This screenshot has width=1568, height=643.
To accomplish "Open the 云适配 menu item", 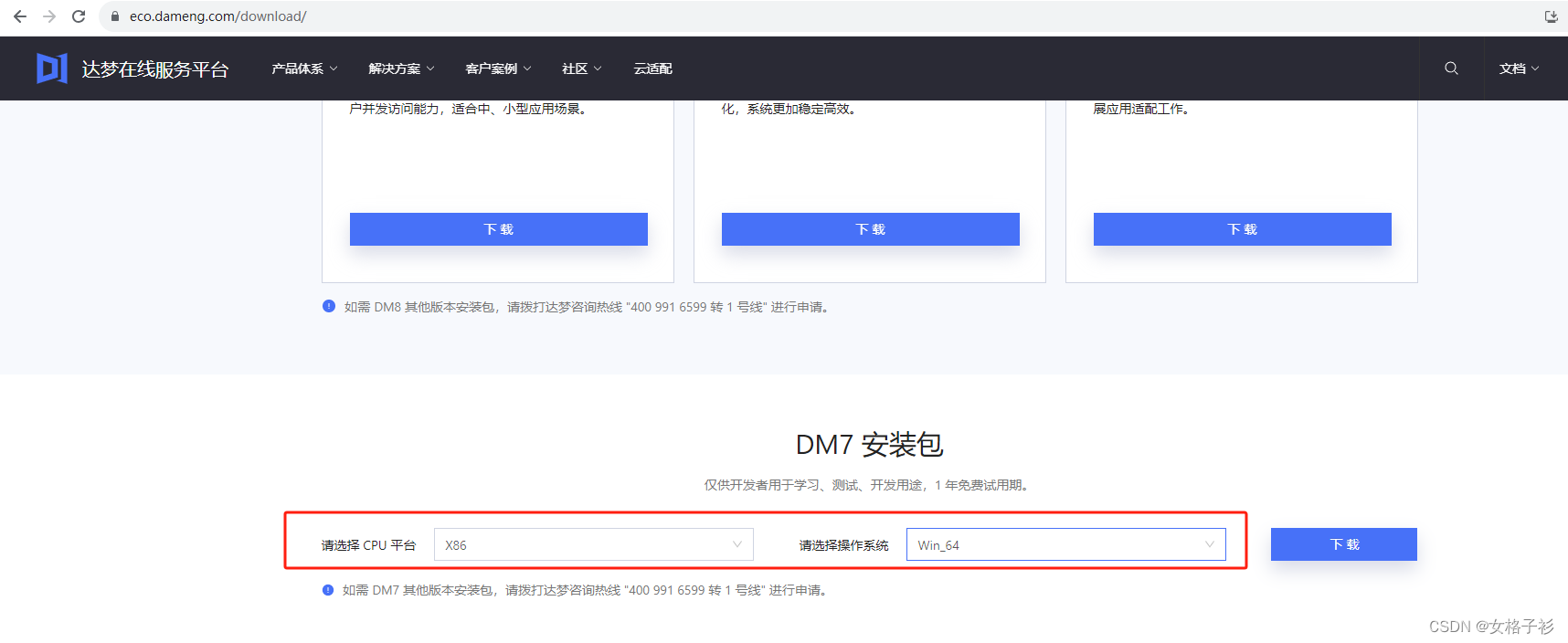I will click(652, 69).
